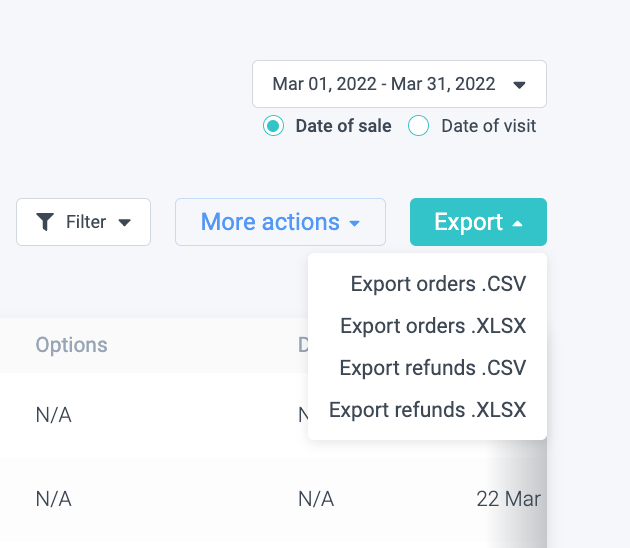Viewport: 630px width, 548px height.
Task: Click the Filter button caret arrow
Action: click(125, 222)
